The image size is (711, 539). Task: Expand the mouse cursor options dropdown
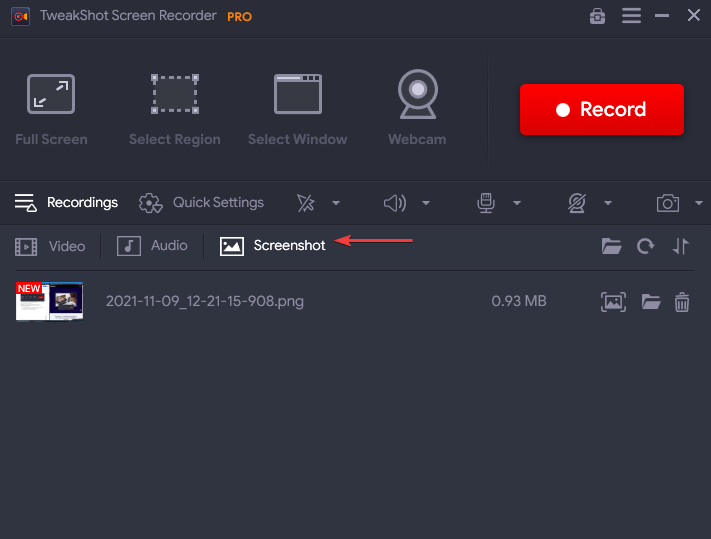coord(336,203)
